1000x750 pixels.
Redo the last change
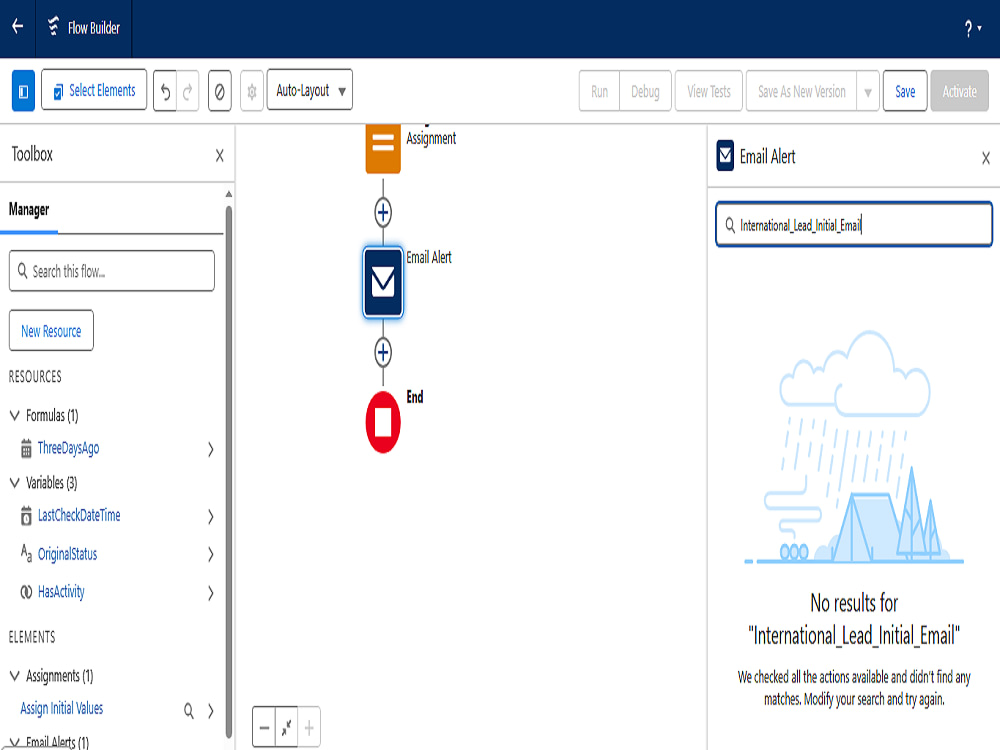coord(188,91)
